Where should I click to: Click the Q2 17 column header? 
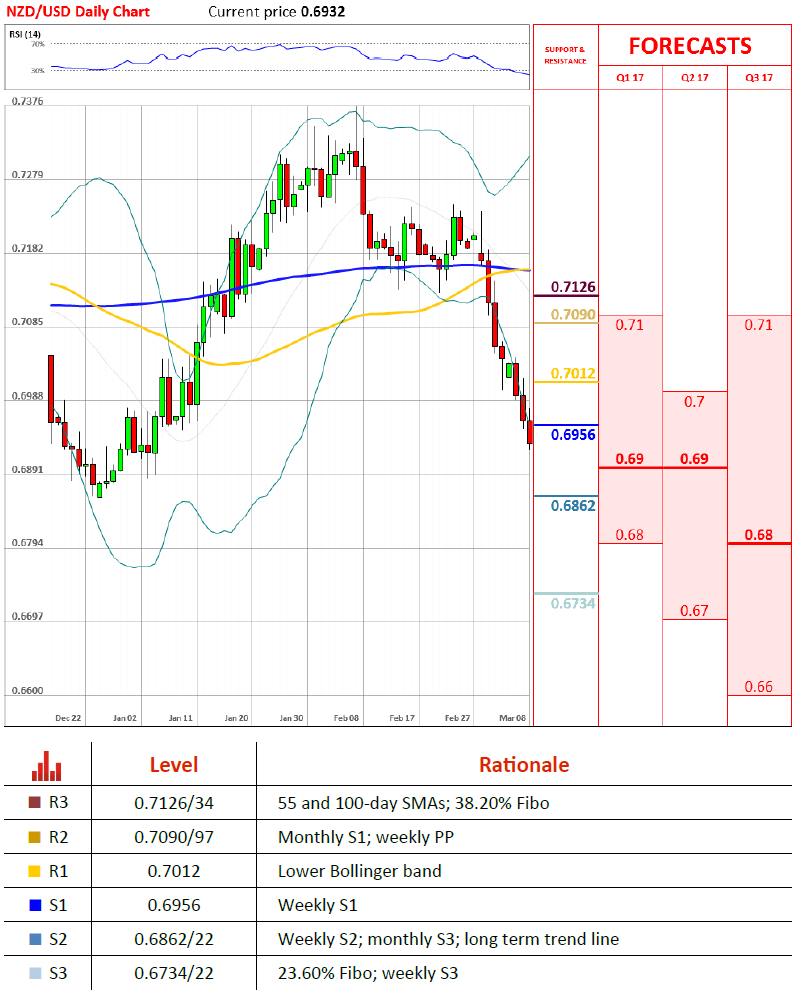pyautogui.click(x=694, y=77)
